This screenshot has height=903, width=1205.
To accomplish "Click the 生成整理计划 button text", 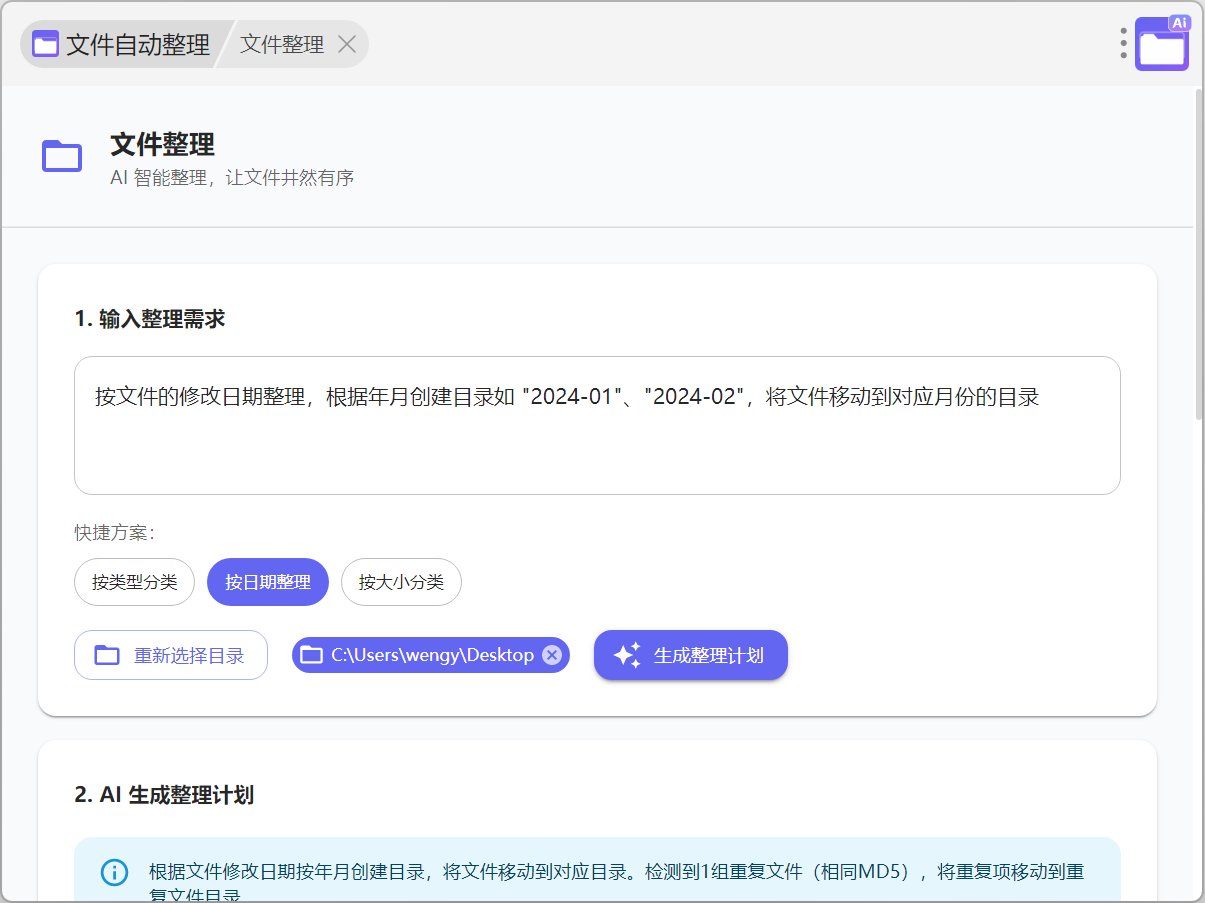I will point(709,656).
